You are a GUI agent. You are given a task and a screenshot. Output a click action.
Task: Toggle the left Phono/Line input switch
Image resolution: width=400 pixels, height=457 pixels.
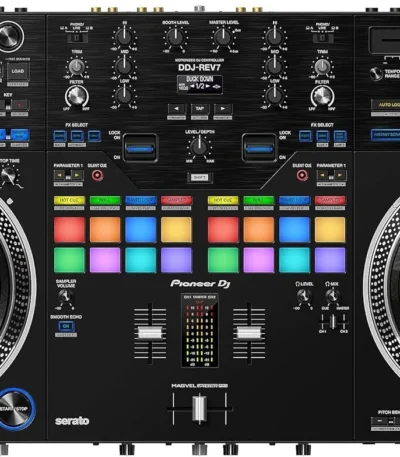coord(77,38)
